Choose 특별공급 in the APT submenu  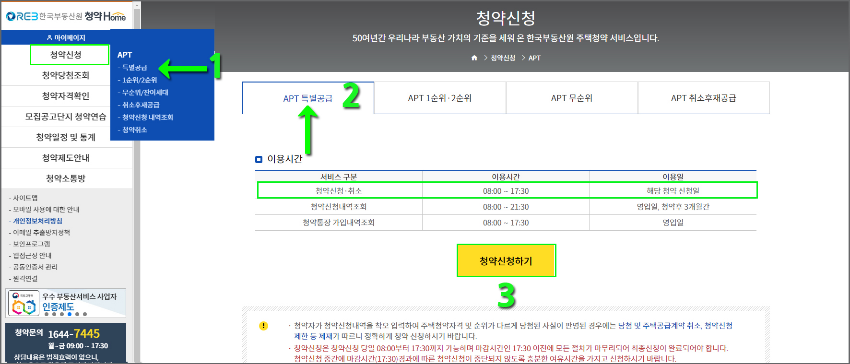pyautogui.click(x=134, y=68)
